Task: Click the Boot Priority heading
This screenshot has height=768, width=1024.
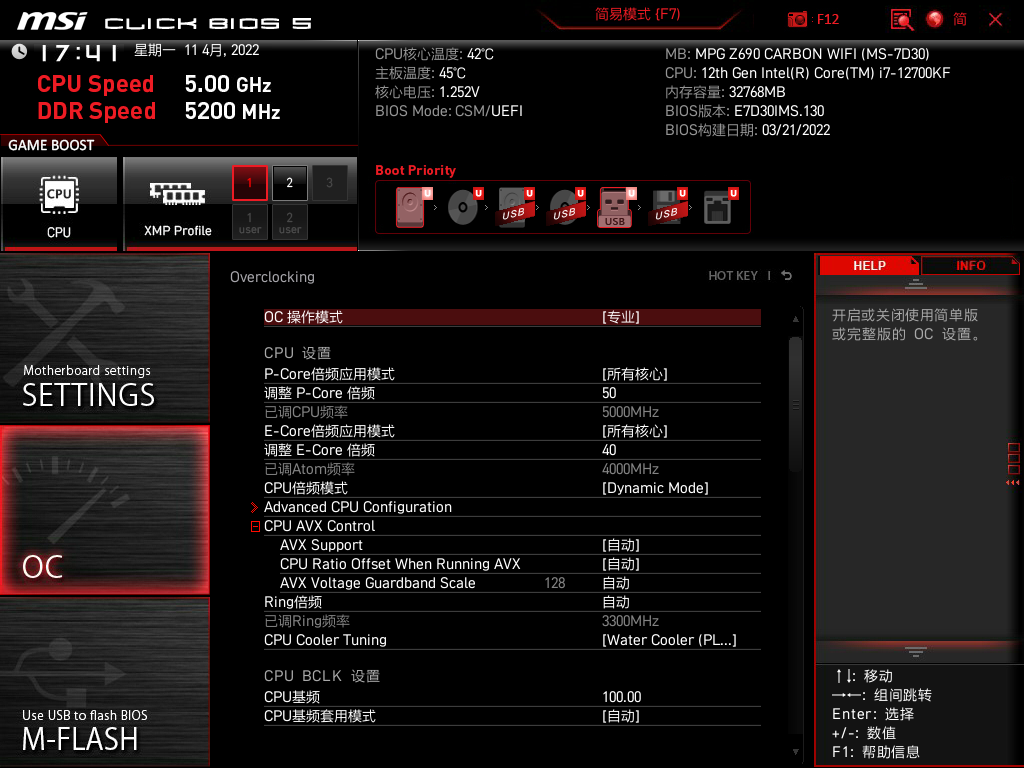Action: 415,170
